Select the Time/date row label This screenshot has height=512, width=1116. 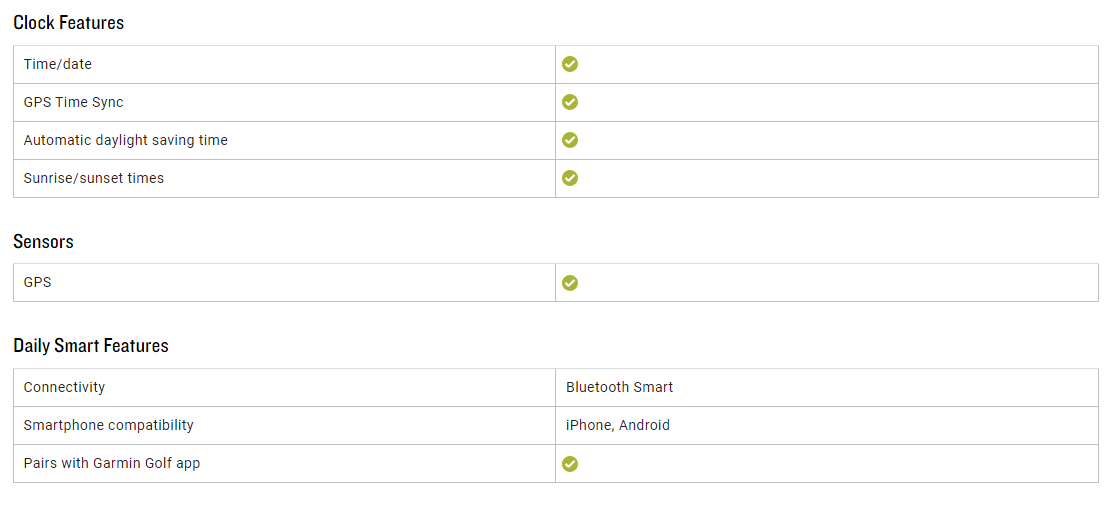tap(58, 64)
